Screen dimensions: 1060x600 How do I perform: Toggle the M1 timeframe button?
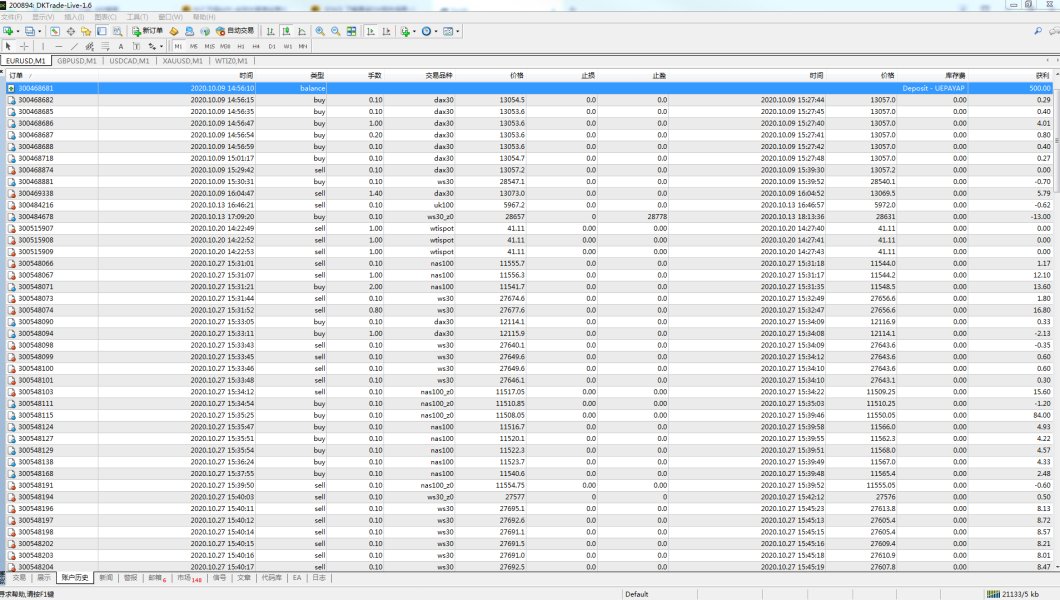click(178, 46)
